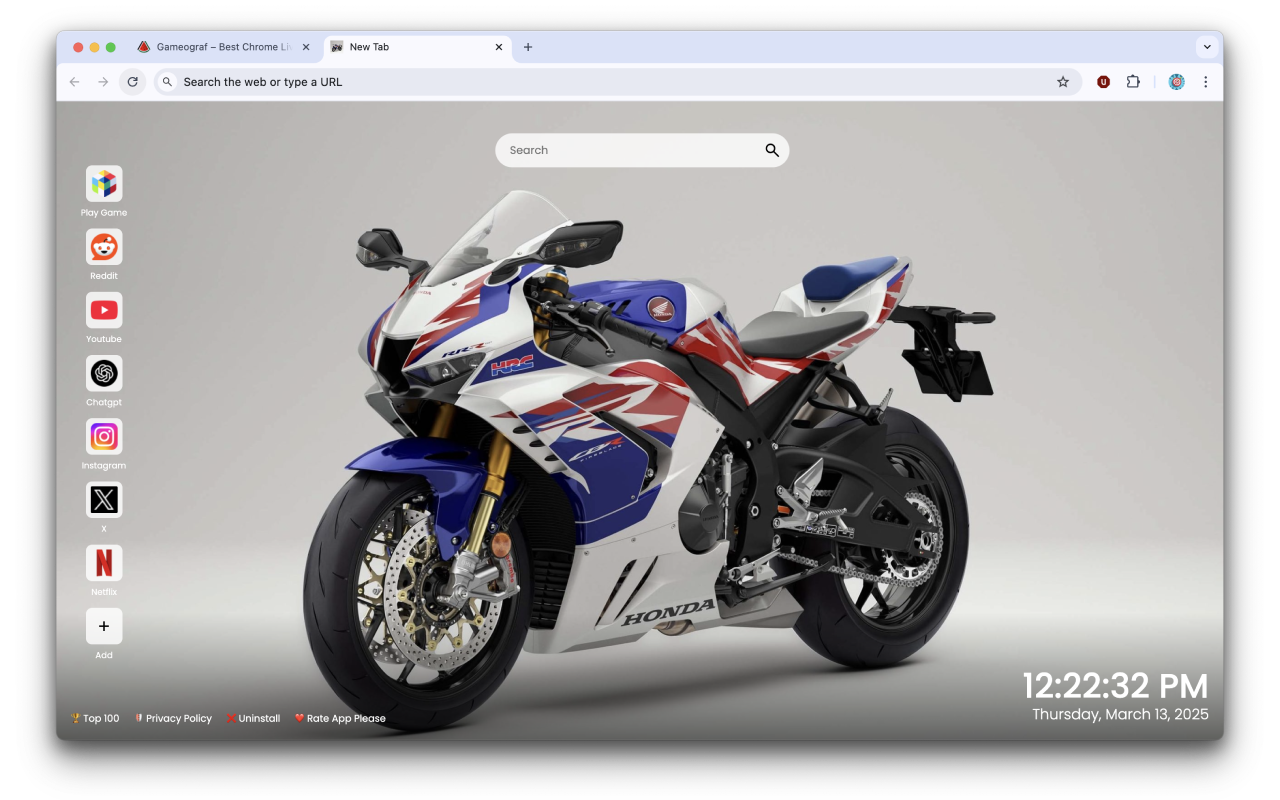
Task: Open the Play Game shortcut
Action: [x=104, y=183]
